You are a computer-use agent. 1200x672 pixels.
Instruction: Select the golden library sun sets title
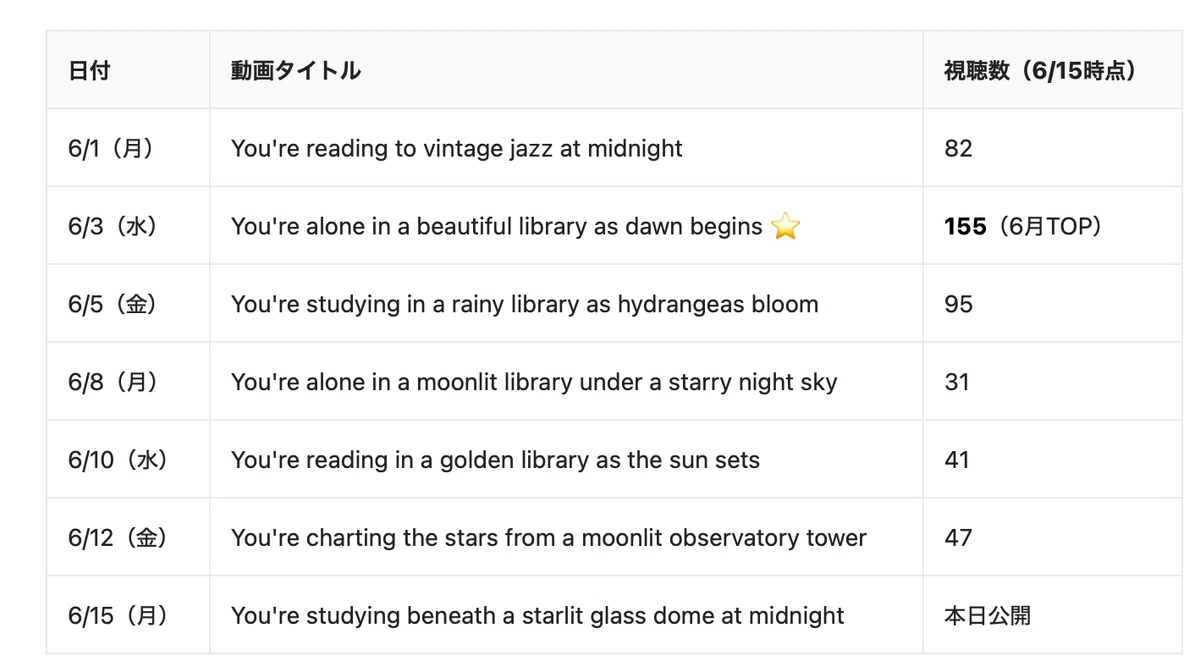[495, 461]
